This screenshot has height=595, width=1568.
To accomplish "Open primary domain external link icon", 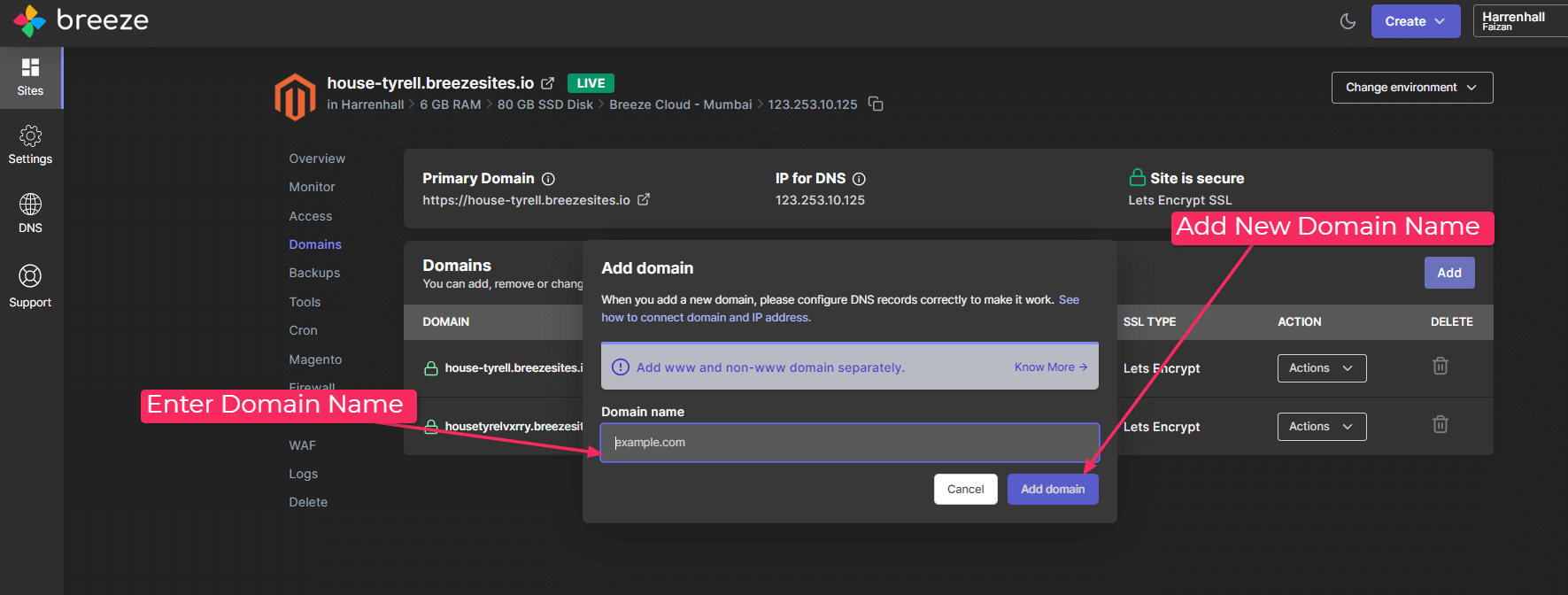I will coord(644,200).
